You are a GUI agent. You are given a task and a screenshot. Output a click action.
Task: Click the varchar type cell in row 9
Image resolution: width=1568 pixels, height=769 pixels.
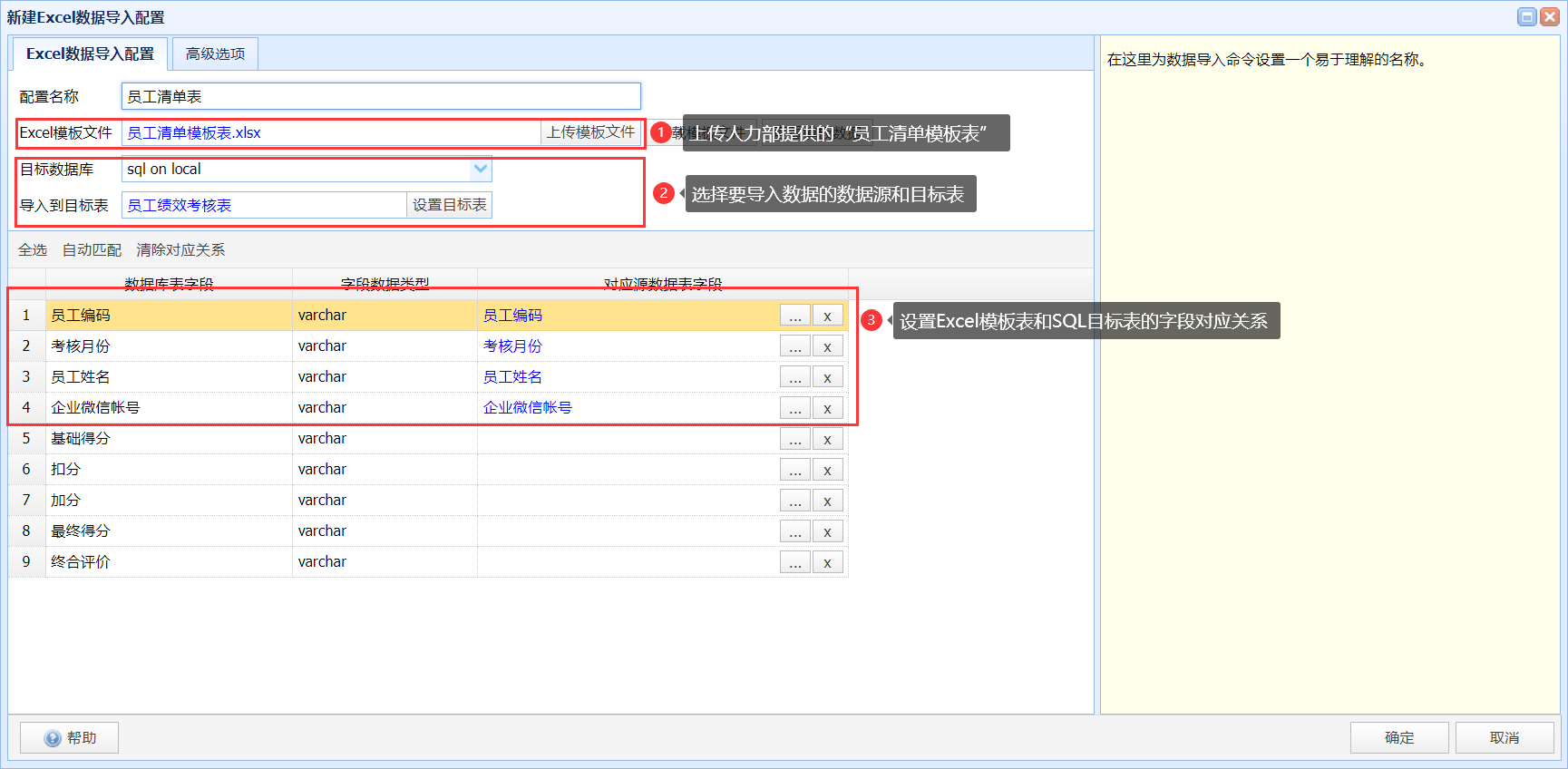pyautogui.click(x=385, y=562)
